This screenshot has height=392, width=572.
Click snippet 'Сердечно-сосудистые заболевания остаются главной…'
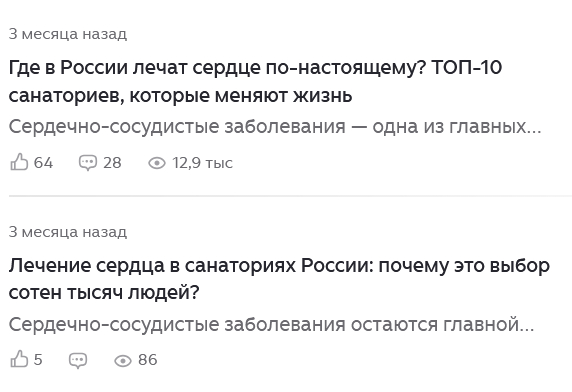coord(271,325)
